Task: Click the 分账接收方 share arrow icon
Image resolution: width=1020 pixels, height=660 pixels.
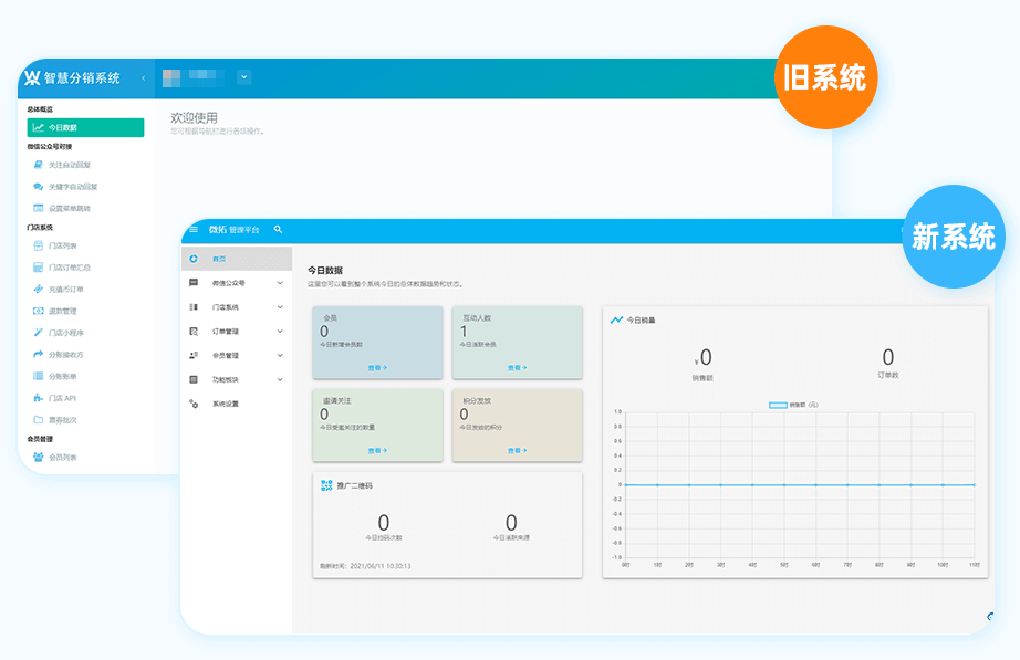Action: pos(38,354)
